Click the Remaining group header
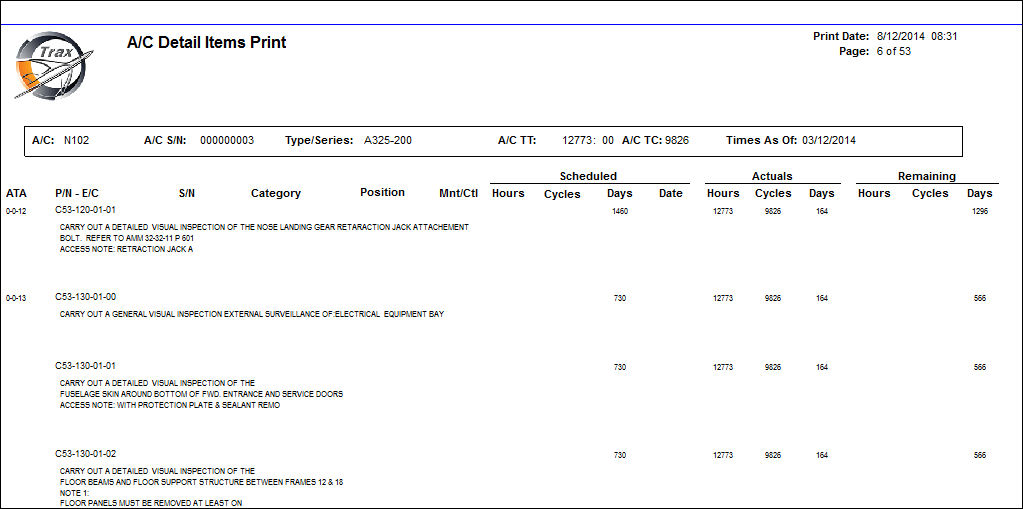 click(926, 176)
